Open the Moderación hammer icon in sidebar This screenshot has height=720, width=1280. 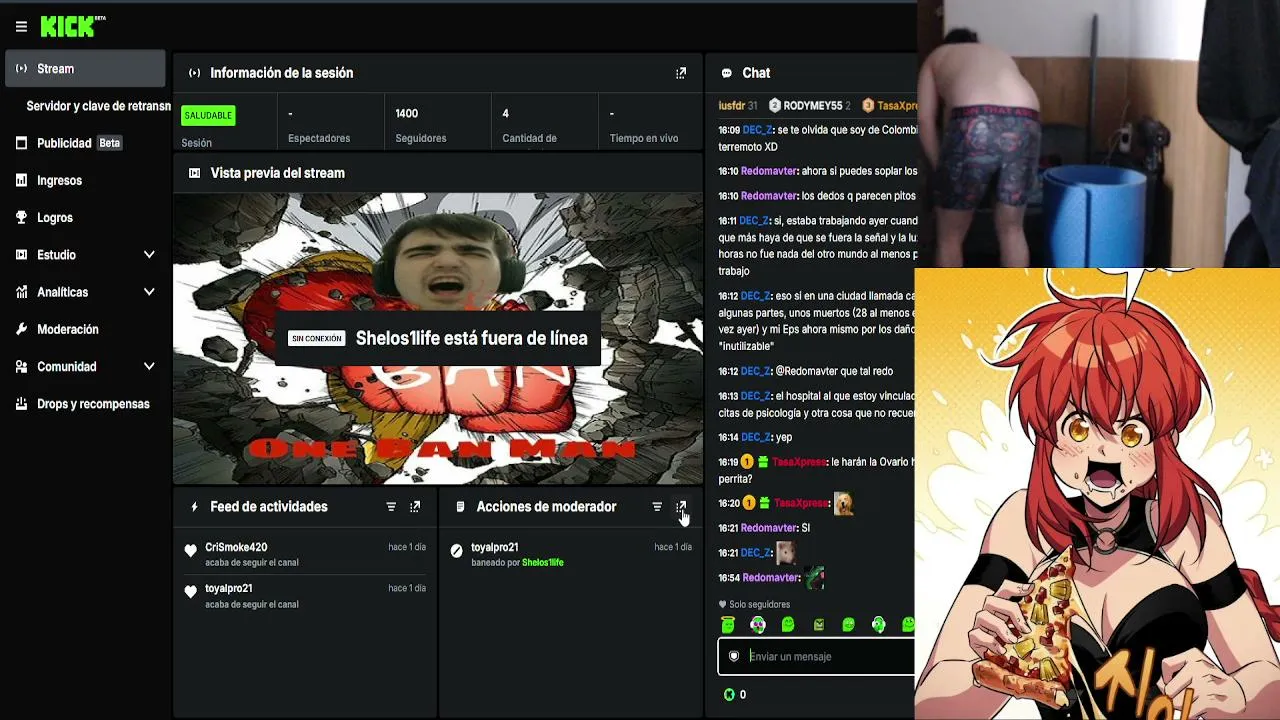pos(21,329)
